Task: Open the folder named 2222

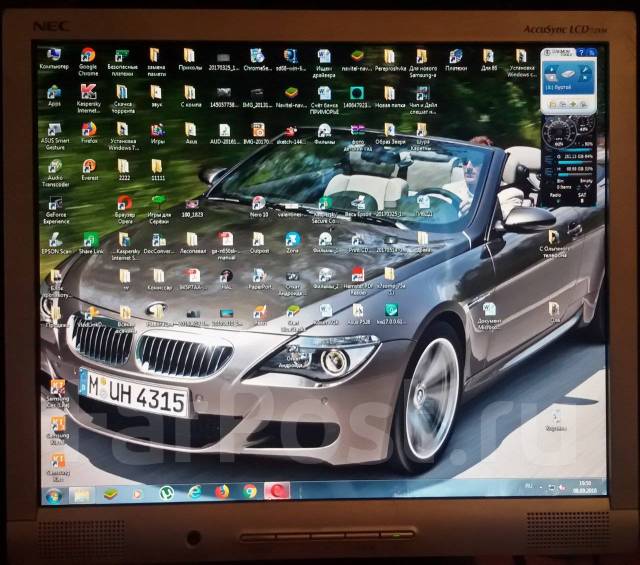Action: (x=123, y=166)
